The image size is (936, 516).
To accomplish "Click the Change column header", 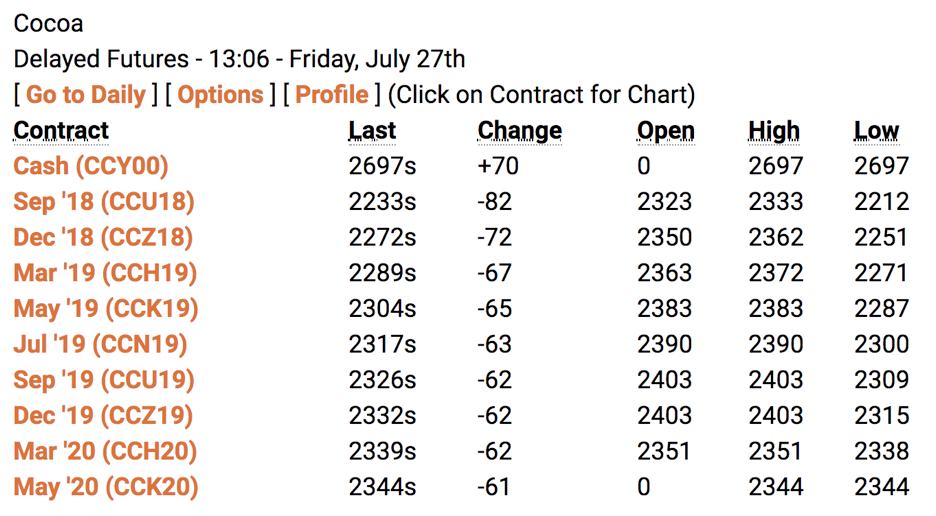I will pyautogui.click(x=519, y=131).
